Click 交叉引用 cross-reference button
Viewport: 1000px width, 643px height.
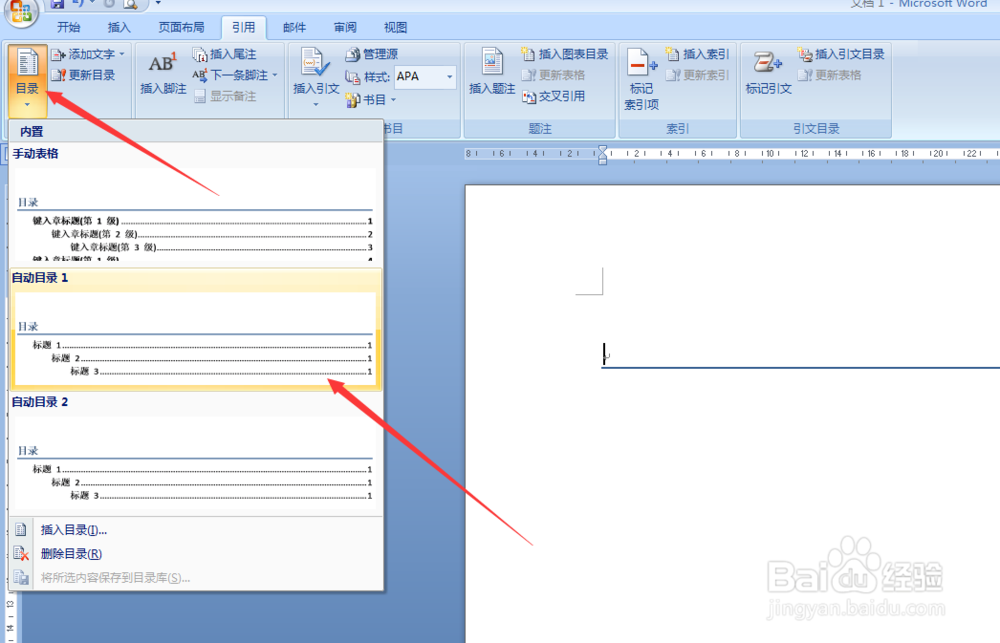554,96
